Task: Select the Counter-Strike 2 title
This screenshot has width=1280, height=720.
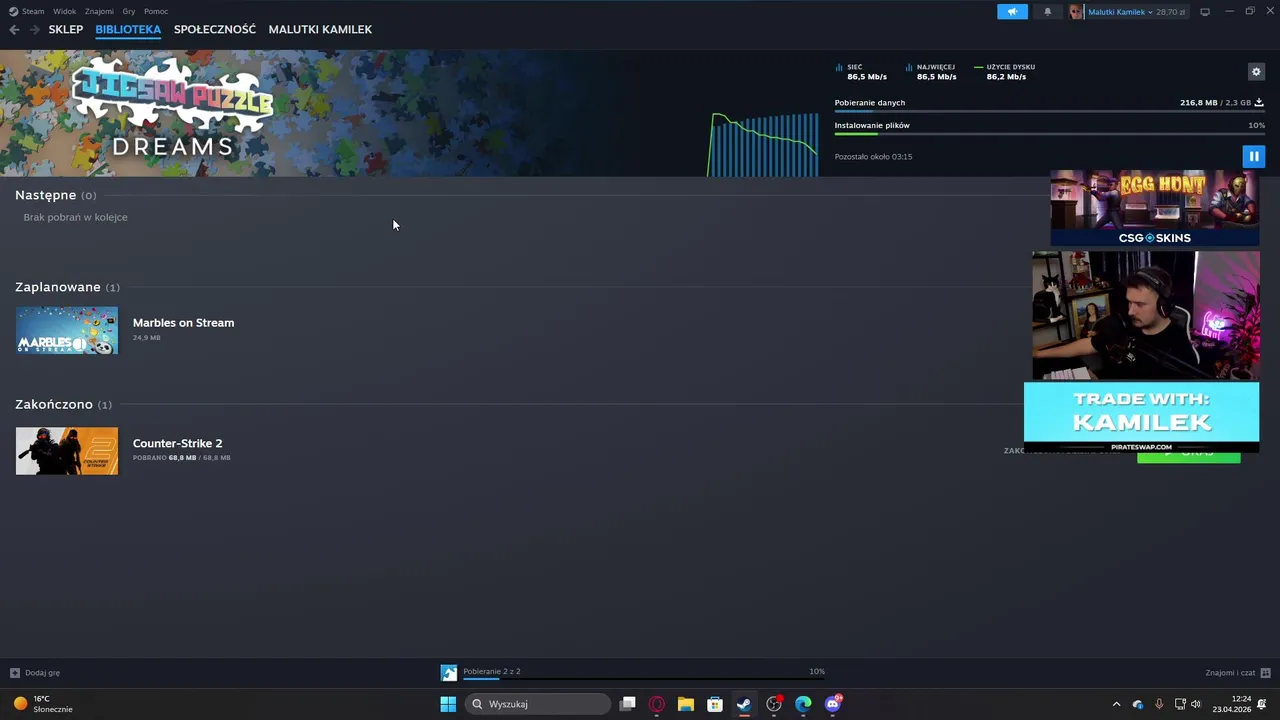Action: pyautogui.click(x=178, y=443)
